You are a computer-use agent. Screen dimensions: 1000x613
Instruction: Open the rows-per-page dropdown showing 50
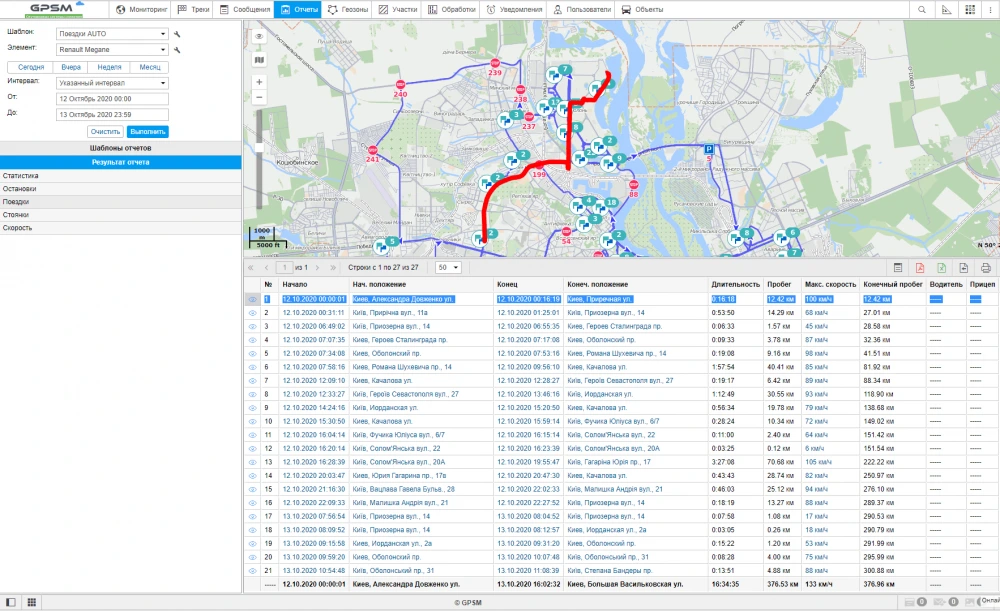point(448,268)
